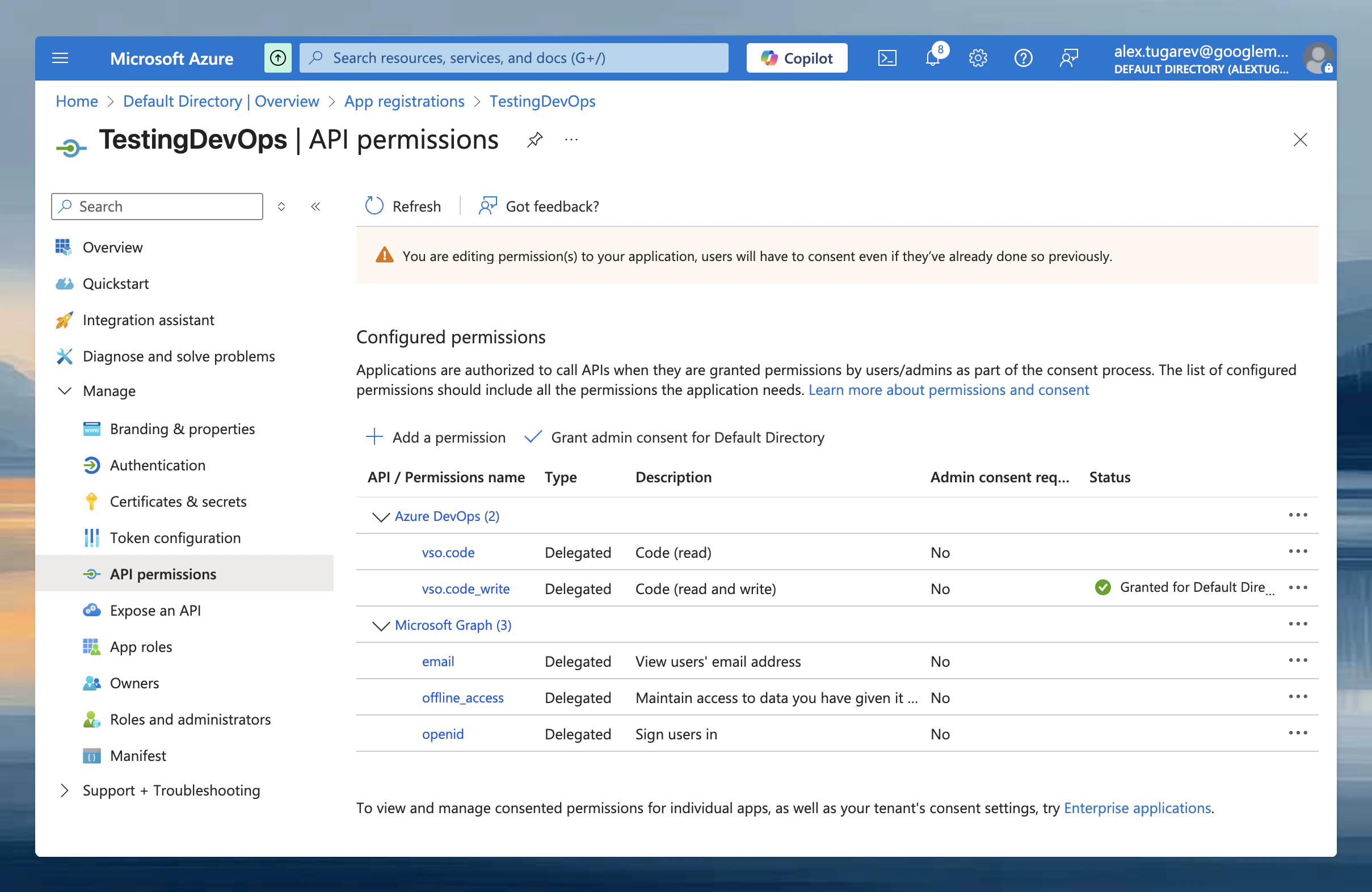Open the portal settings gear

pos(978,58)
